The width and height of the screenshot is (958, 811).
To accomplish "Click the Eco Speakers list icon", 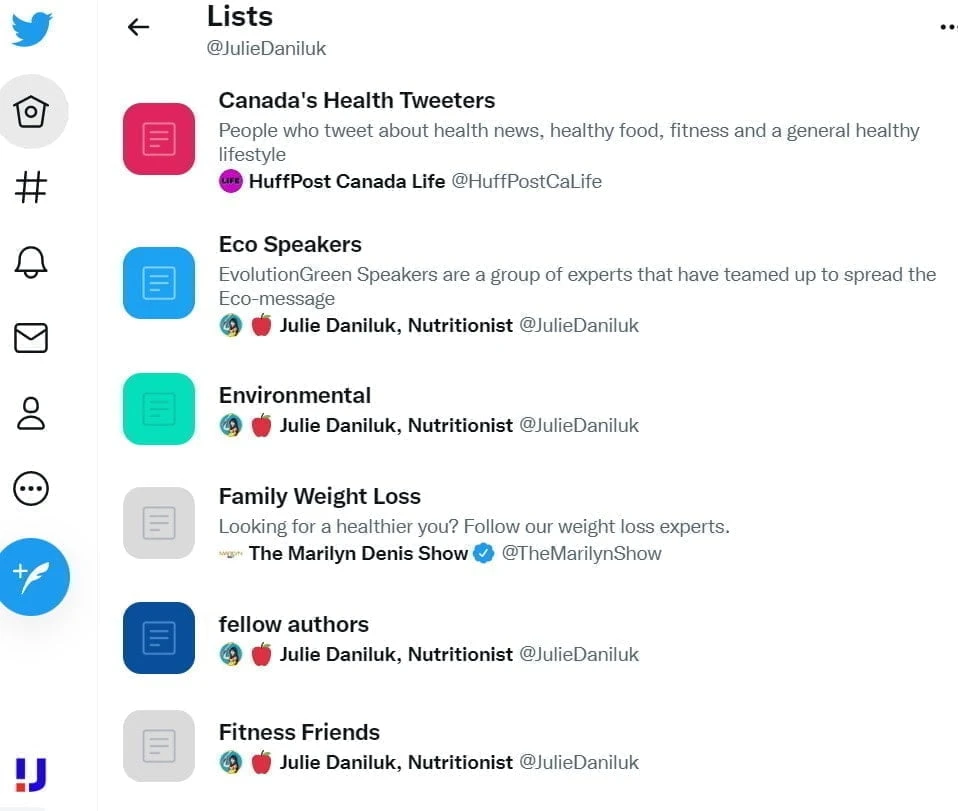I will click(x=158, y=283).
